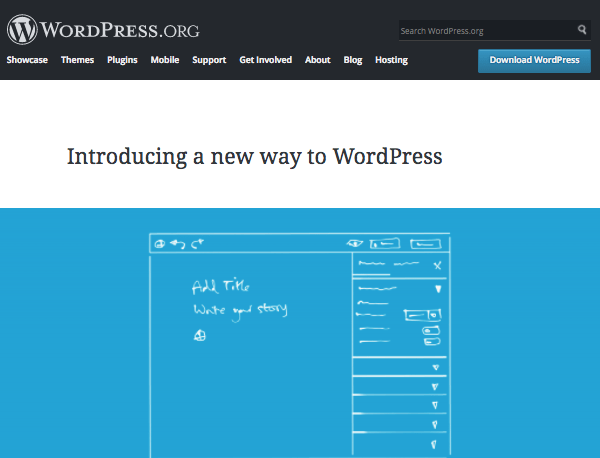Screen dimensions: 600x458
Task: Select the Introducing a new way heading
Action: point(254,157)
